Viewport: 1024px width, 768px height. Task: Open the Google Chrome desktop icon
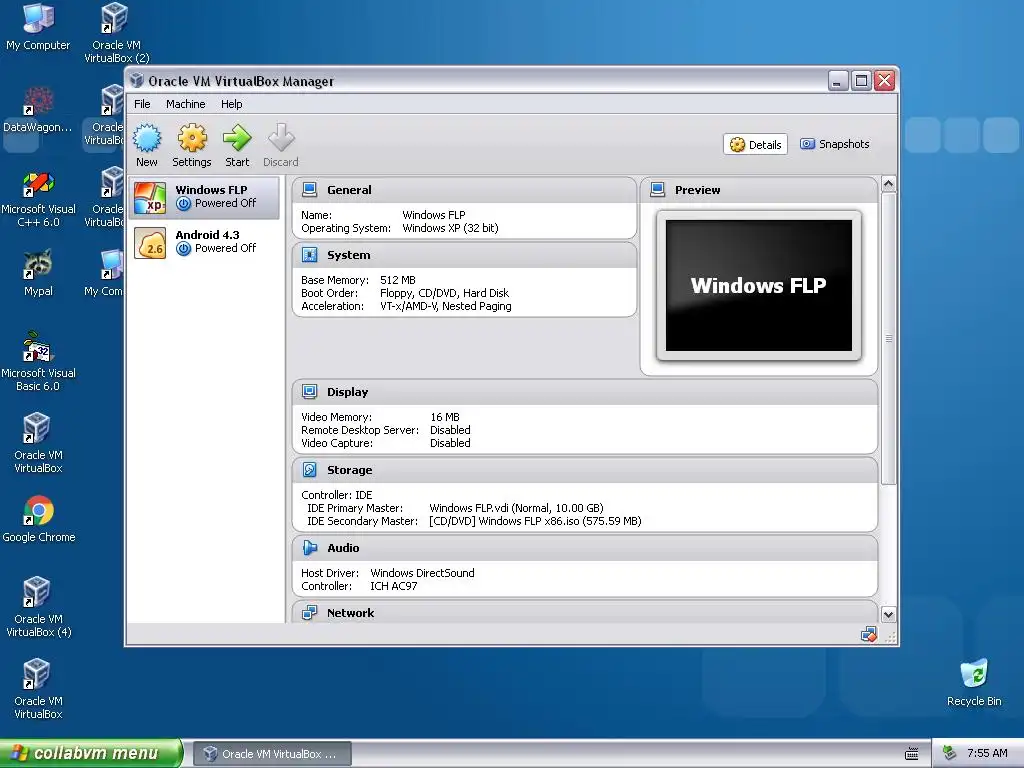coord(39,520)
